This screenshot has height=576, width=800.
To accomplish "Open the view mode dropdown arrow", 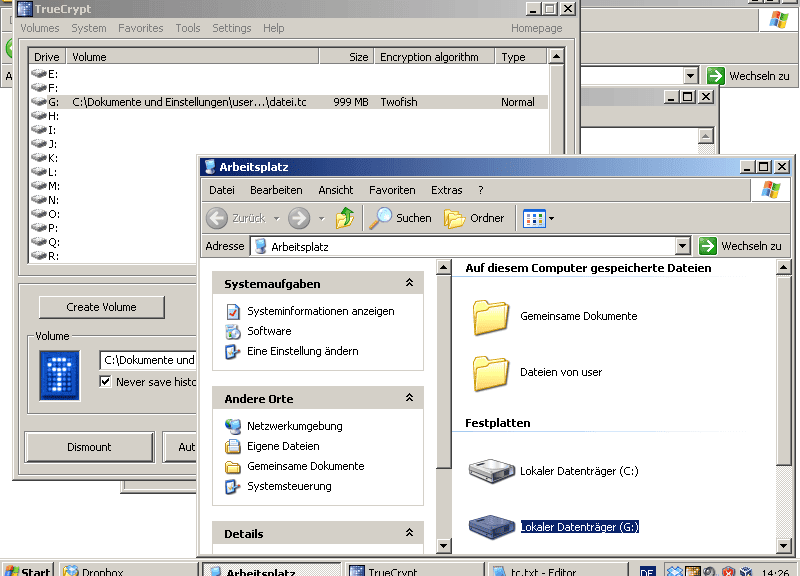I will coord(552,219).
